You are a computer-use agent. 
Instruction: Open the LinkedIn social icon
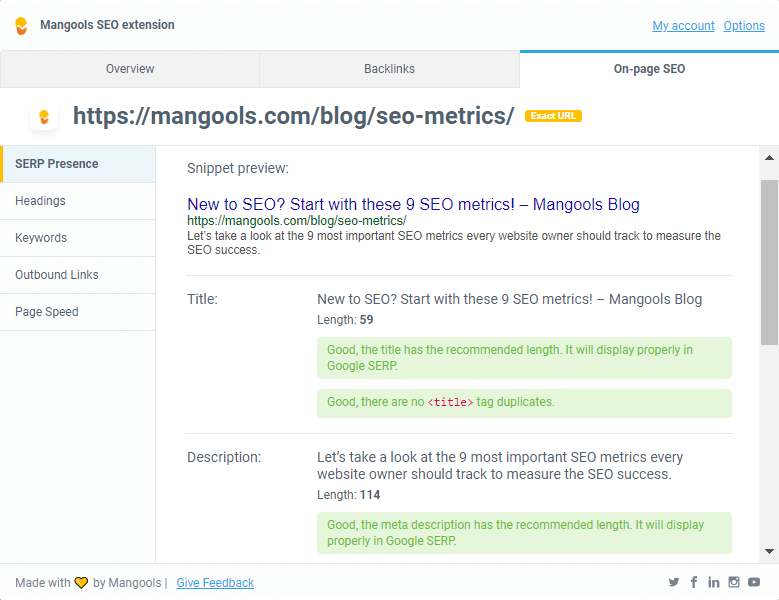(714, 582)
